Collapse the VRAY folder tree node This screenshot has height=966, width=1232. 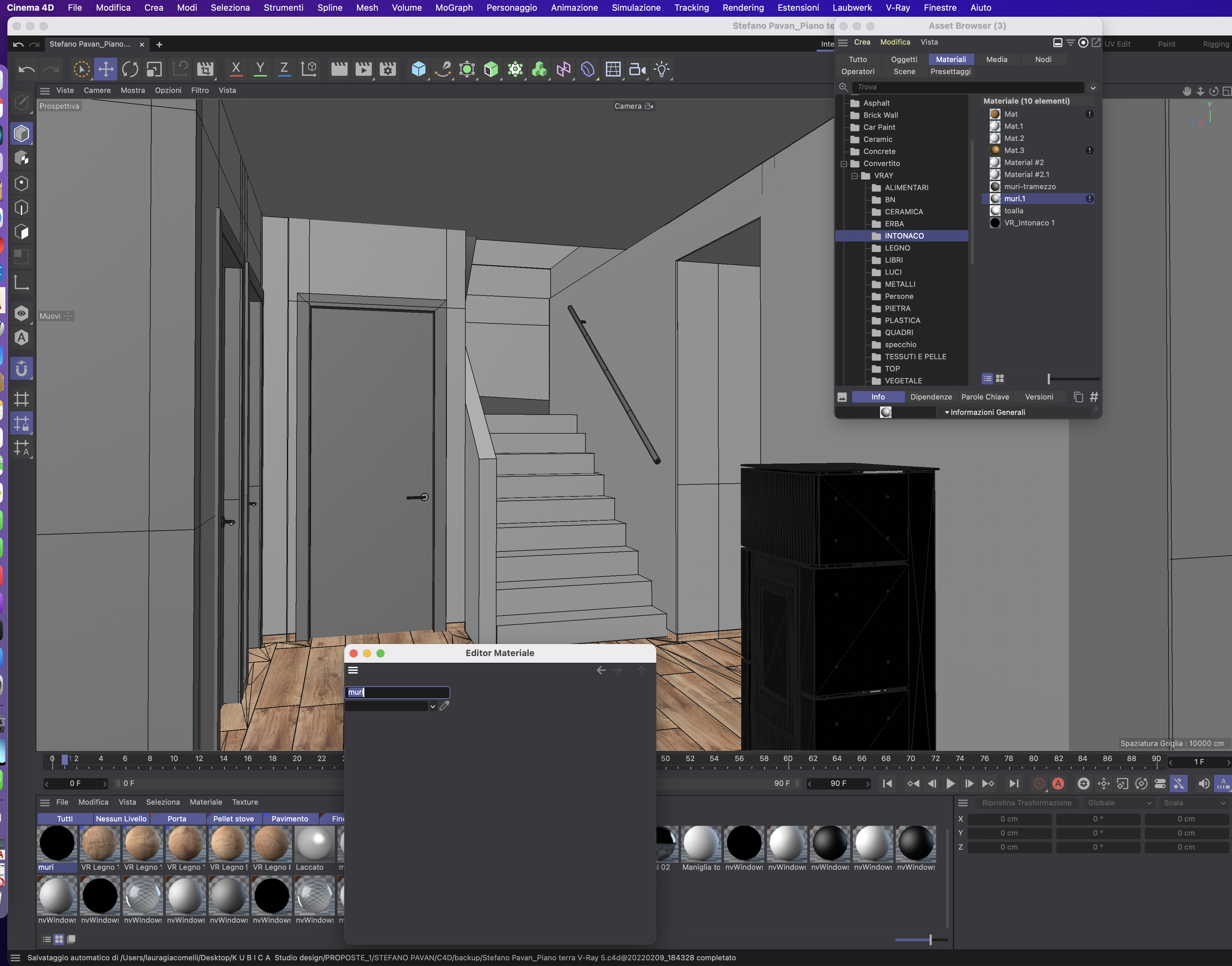[855, 176]
